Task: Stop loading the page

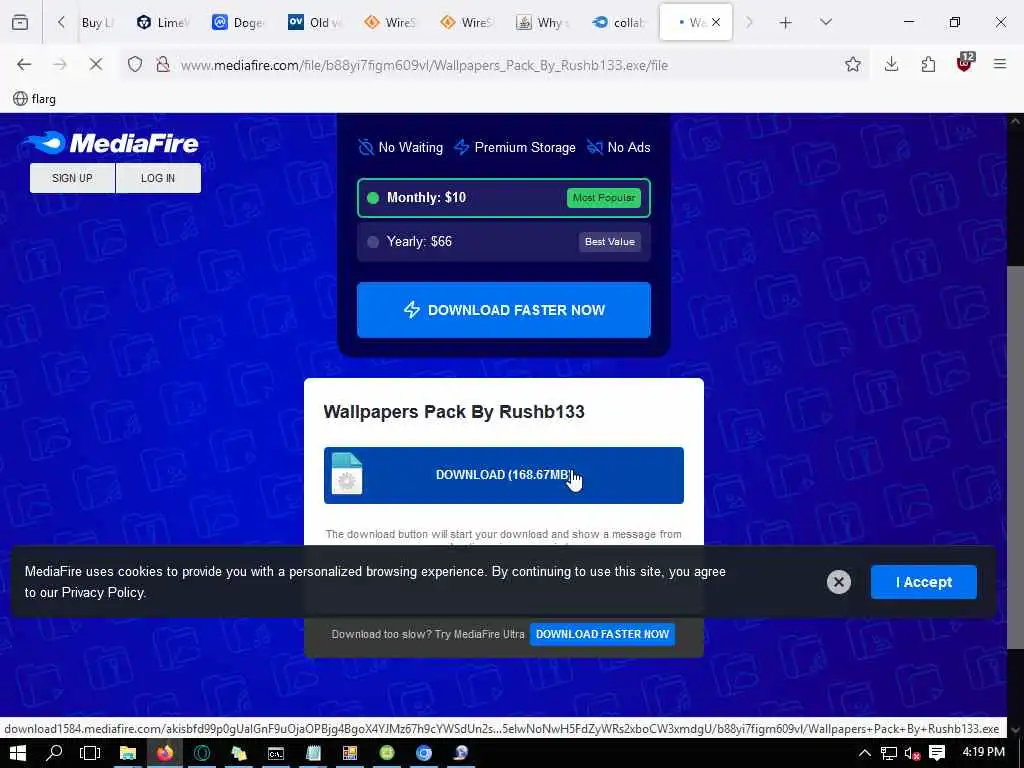Action: click(95, 64)
